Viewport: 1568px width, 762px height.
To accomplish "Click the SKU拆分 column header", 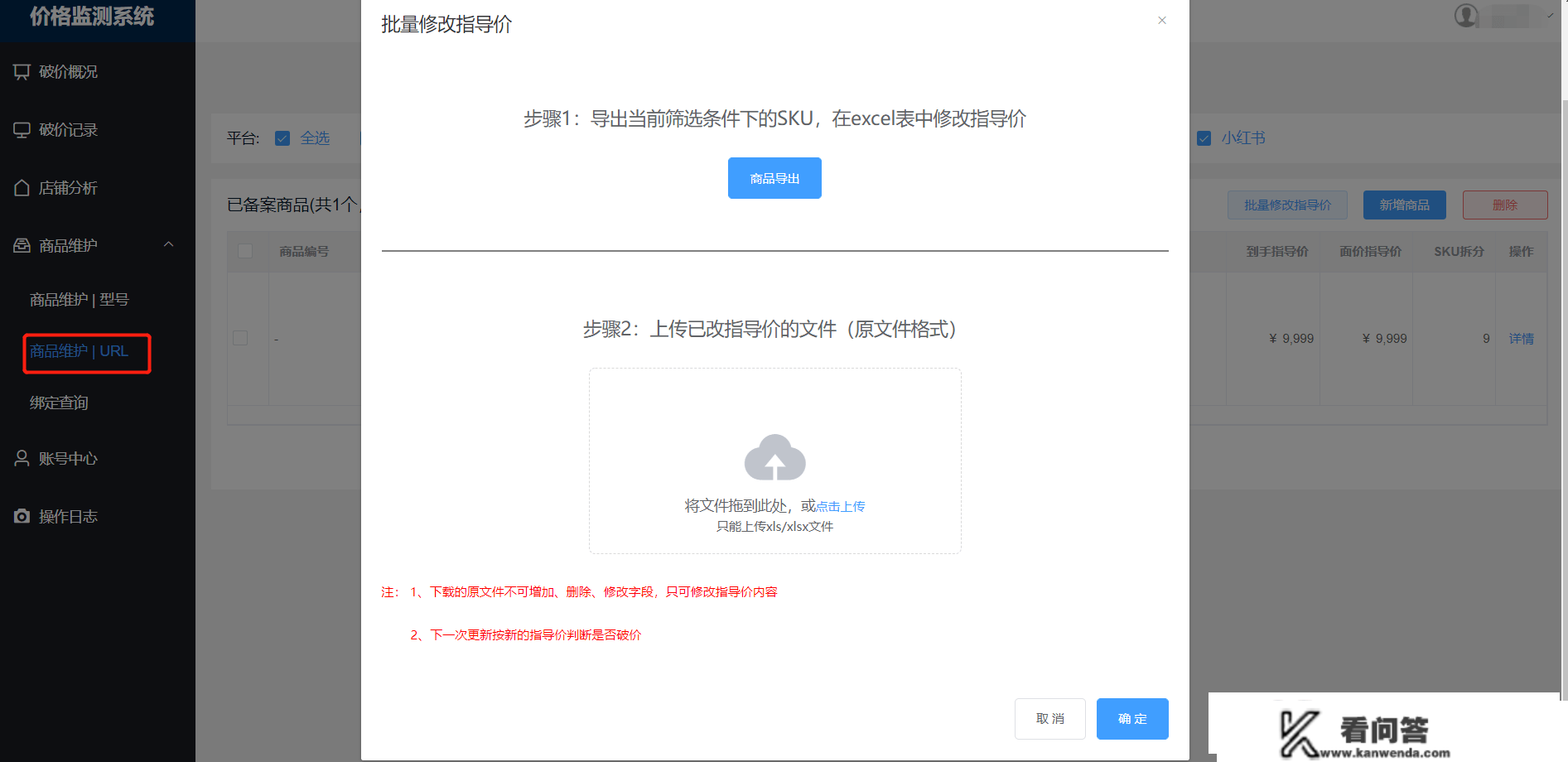I will 1459,252.
